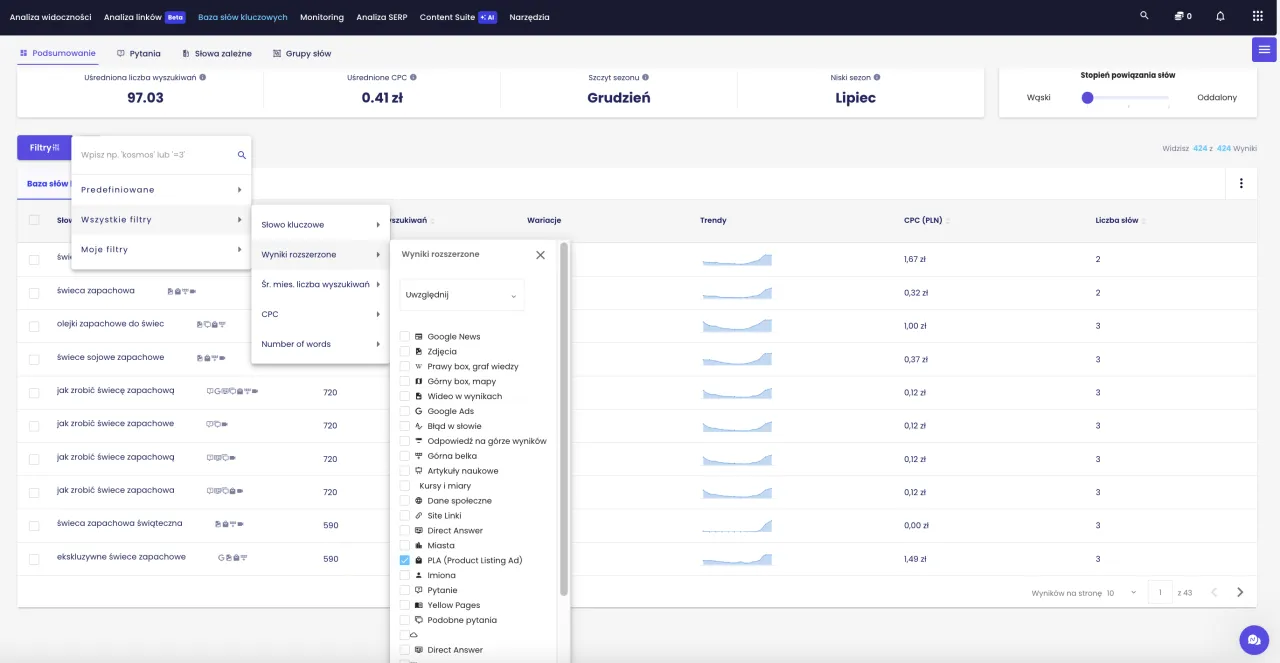Click the search magnifier icon in top bar
Screen dimensions: 1280x663
(1144, 16)
